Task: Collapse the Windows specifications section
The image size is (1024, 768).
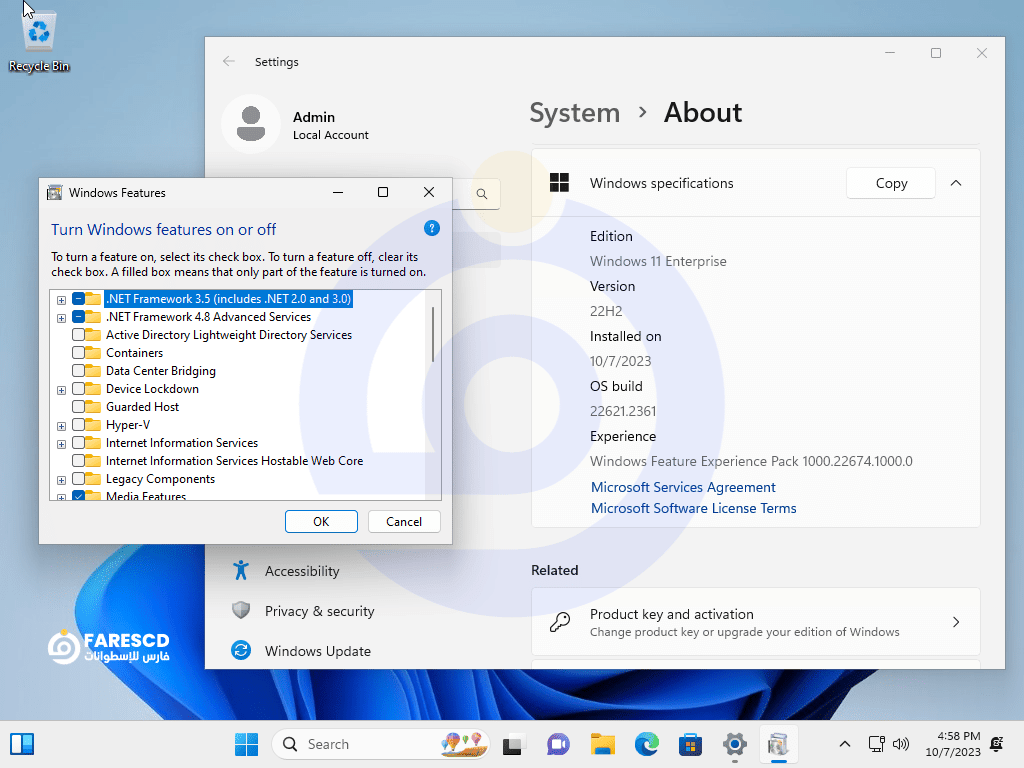Action: [956, 183]
